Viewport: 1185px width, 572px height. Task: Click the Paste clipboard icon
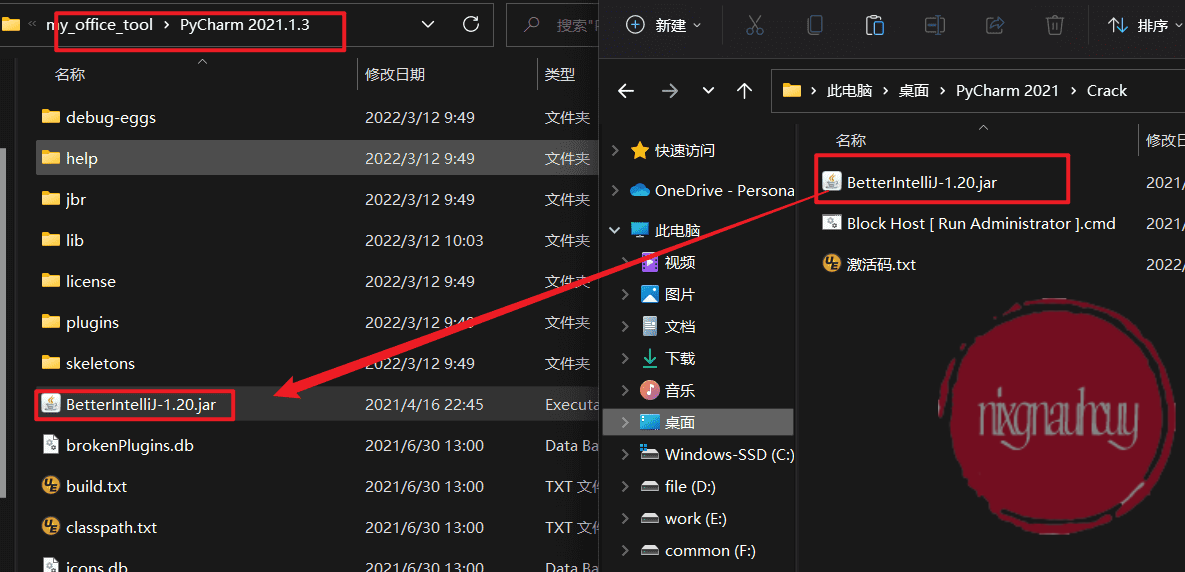tap(874, 25)
